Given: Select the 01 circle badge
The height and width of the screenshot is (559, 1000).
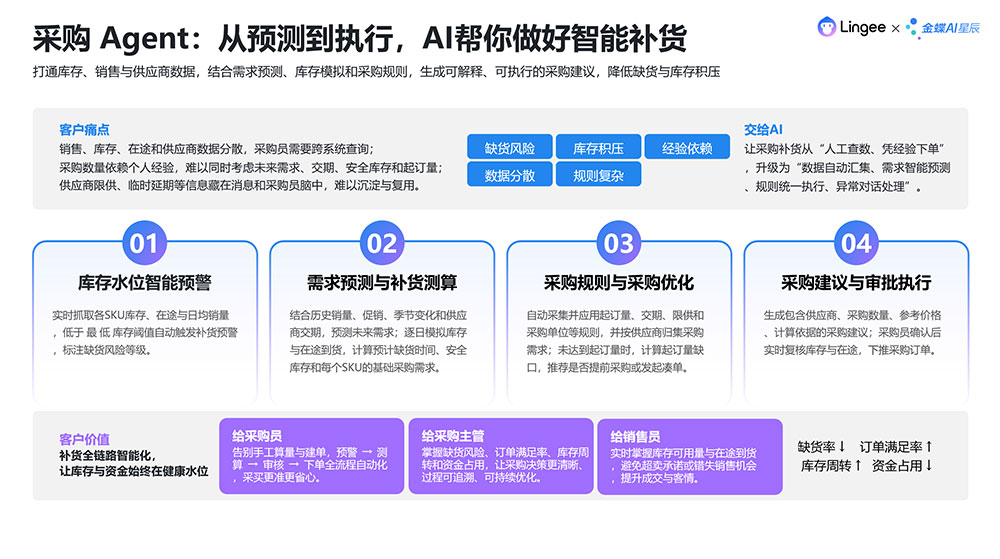Looking at the screenshot, I should tap(144, 243).
